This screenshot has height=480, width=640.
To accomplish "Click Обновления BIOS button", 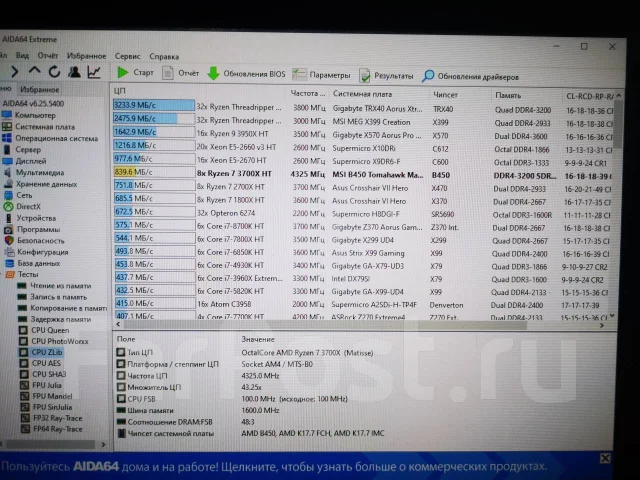I will pyautogui.click(x=246, y=74).
